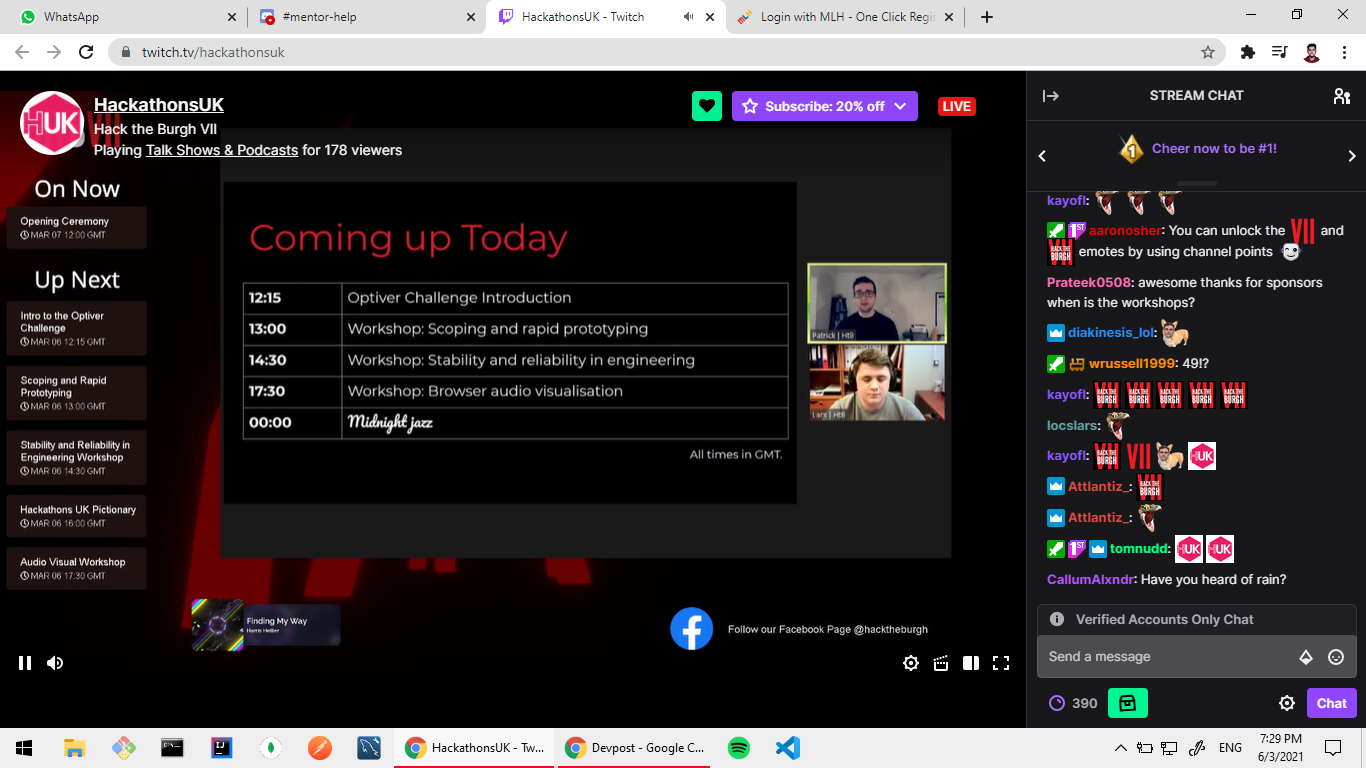This screenshot has width=1366, height=768.
Task: Click the purple Chat send button
Action: tap(1332, 703)
